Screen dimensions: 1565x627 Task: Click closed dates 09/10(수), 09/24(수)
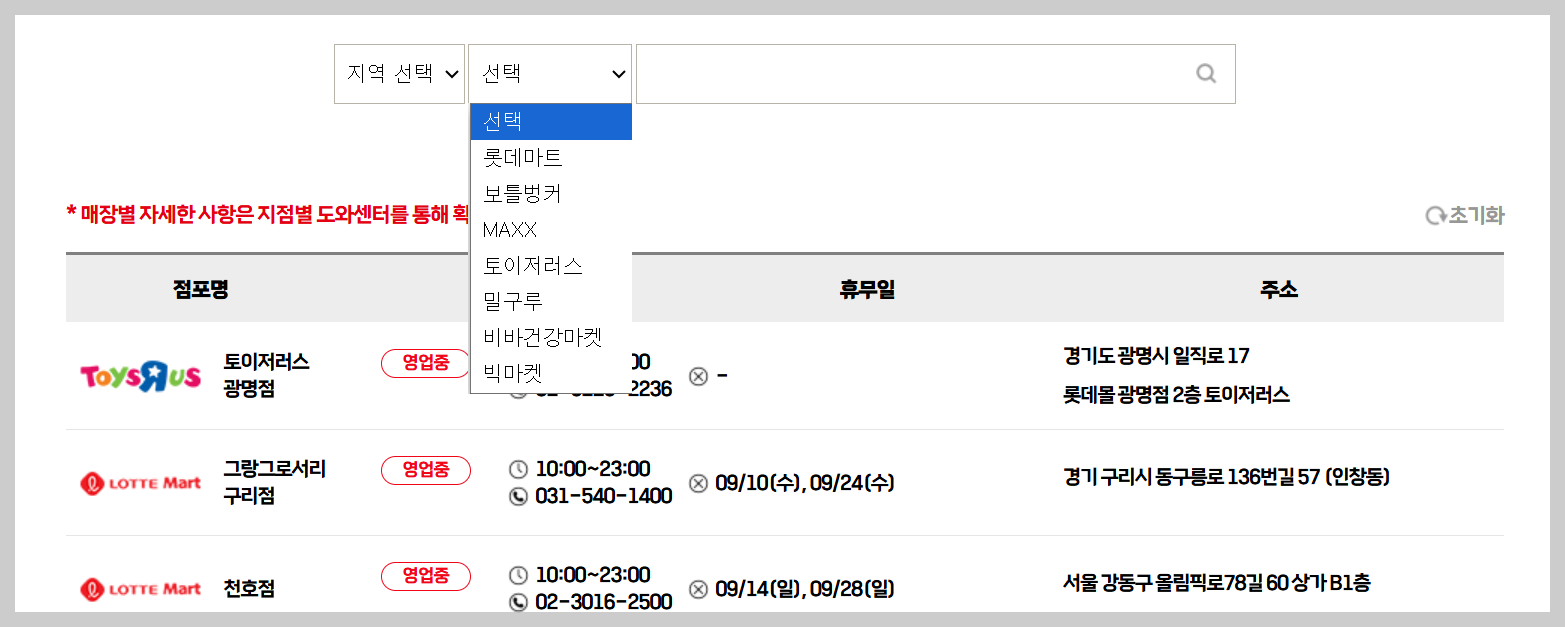805,483
